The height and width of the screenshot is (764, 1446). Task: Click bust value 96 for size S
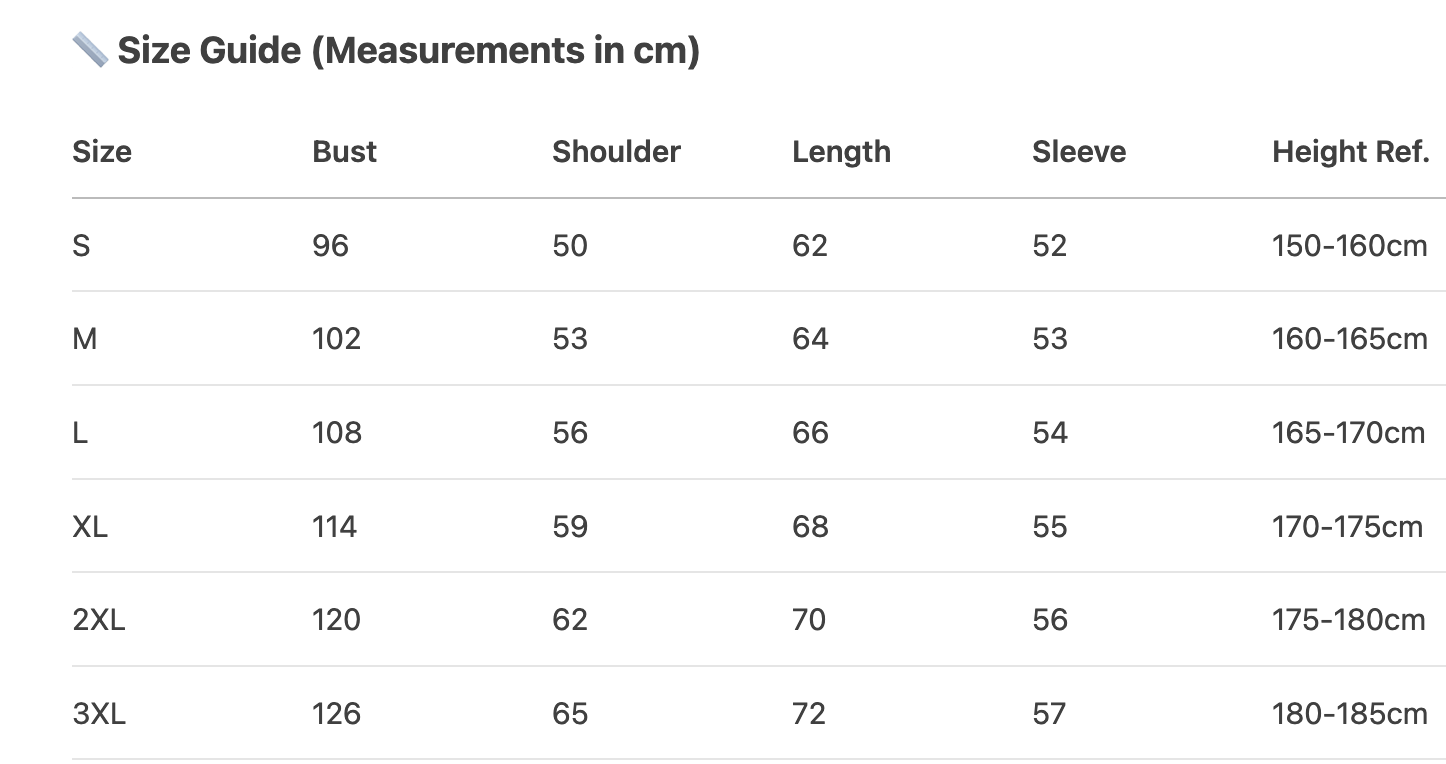click(330, 246)
